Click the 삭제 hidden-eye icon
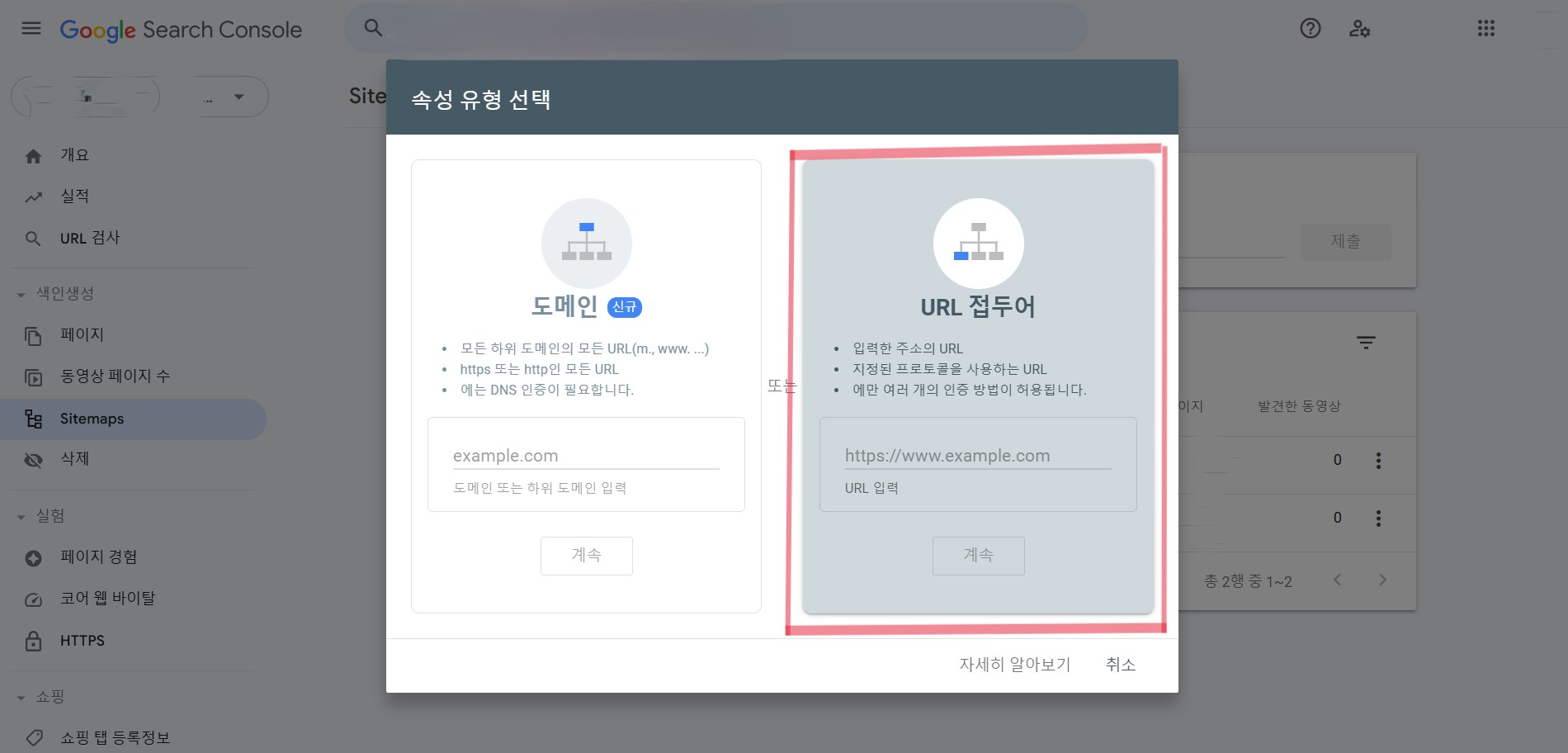1568x753 pixels. [33, 460]
